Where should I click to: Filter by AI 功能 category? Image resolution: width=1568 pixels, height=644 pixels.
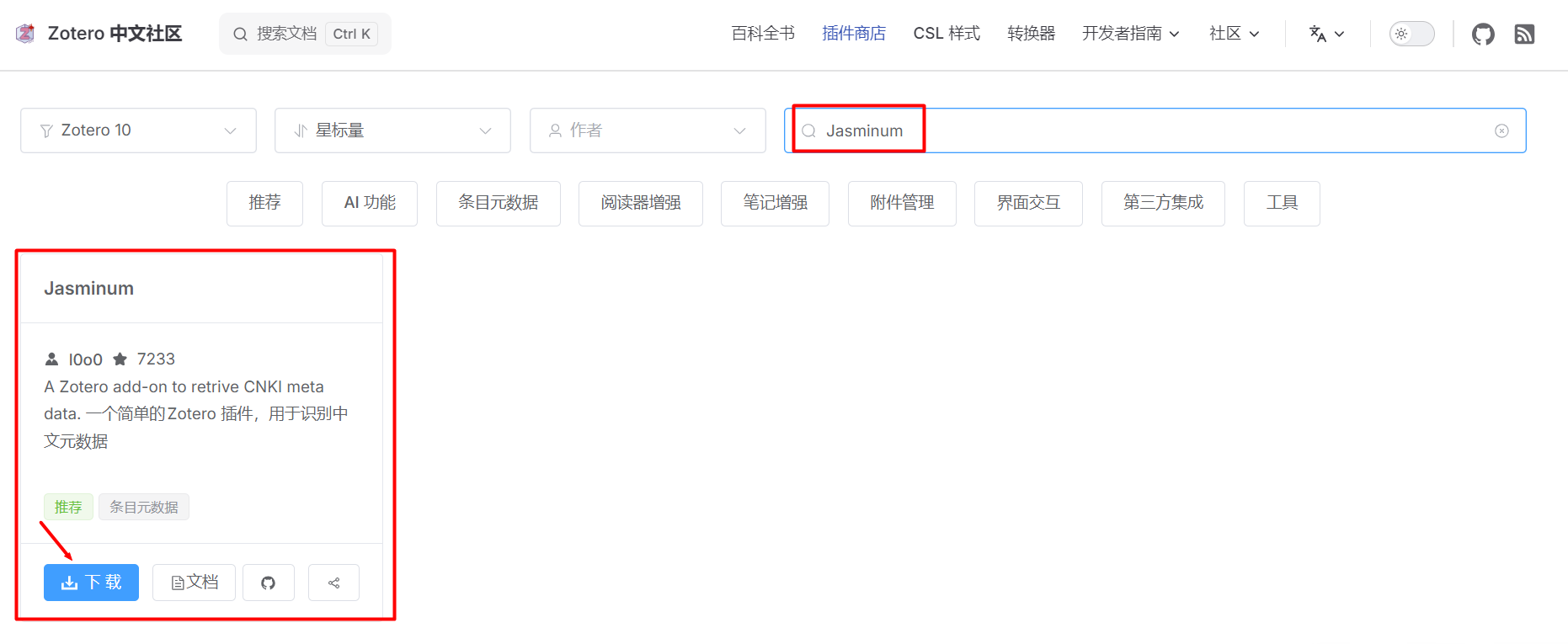coord(370,203)
